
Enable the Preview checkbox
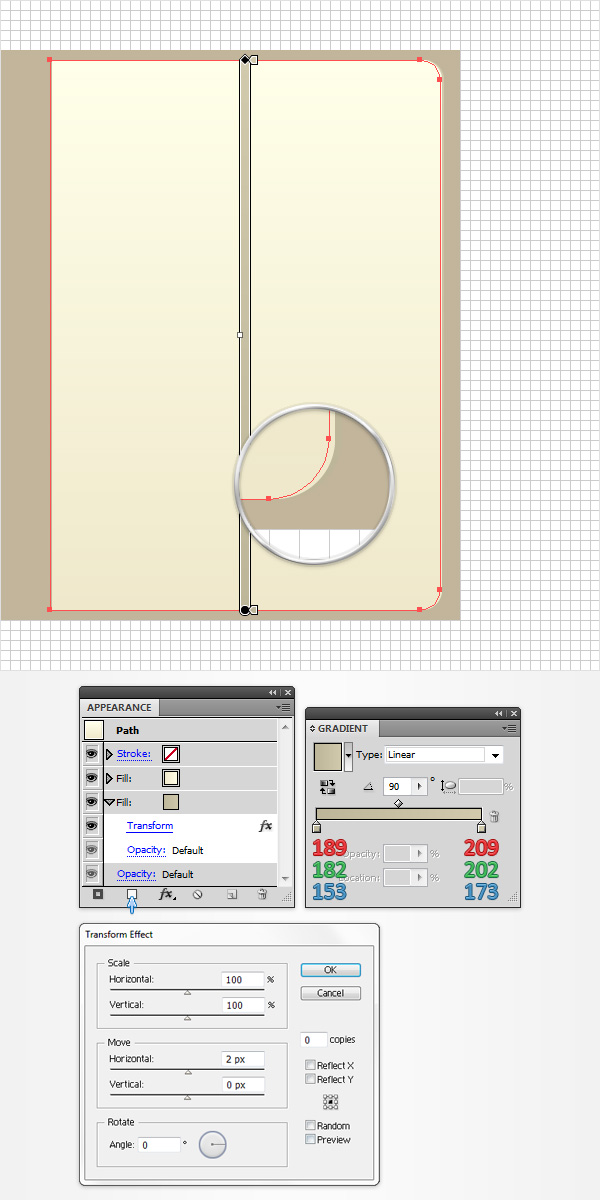click(x=311, y=1140)
